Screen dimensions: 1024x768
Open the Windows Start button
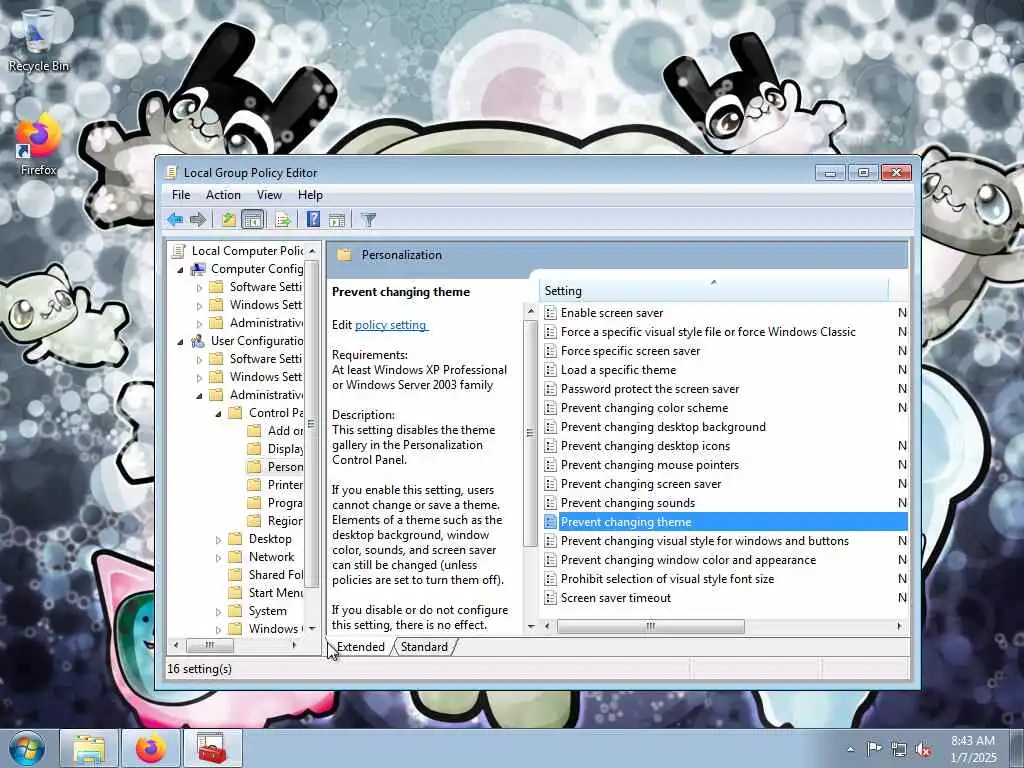click(x=27, y=748)
